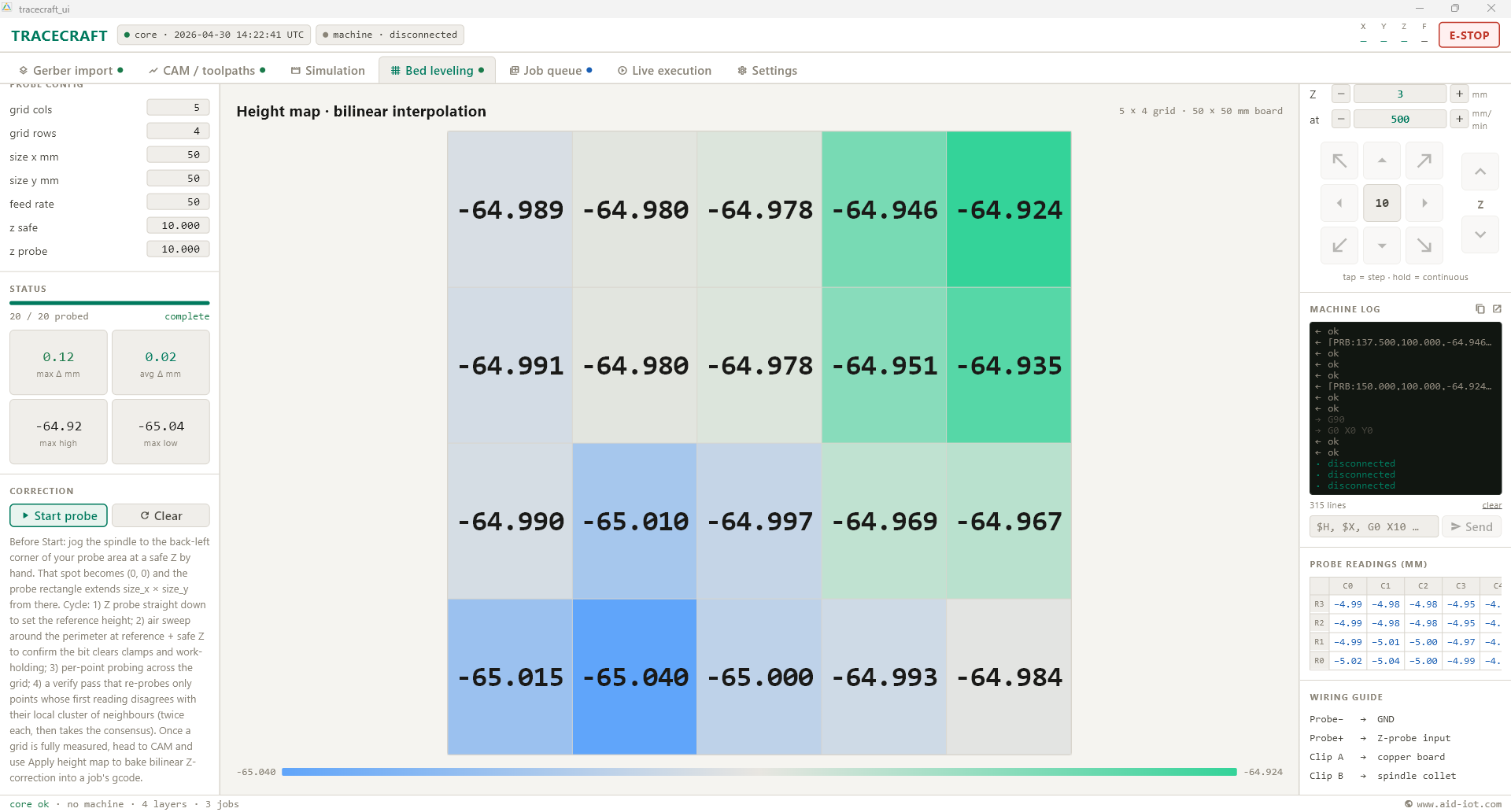
Task: Select height map cell -65.040
Action: (635, 677)
